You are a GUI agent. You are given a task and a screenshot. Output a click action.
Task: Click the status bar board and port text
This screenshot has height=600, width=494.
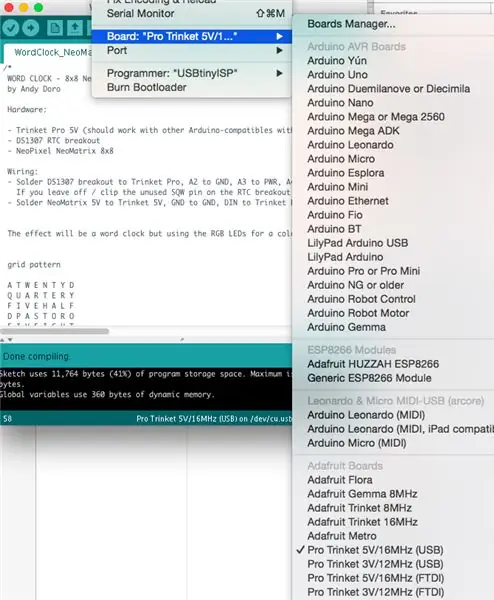[214, 419]
